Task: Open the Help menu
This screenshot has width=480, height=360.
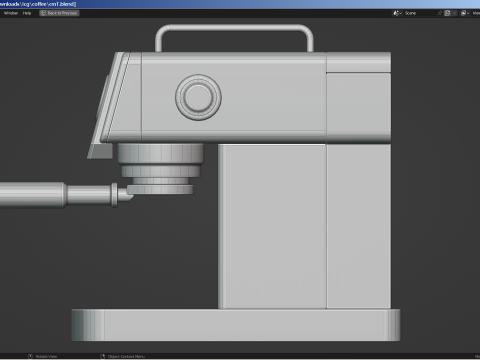Action: (x=27, y=13)
